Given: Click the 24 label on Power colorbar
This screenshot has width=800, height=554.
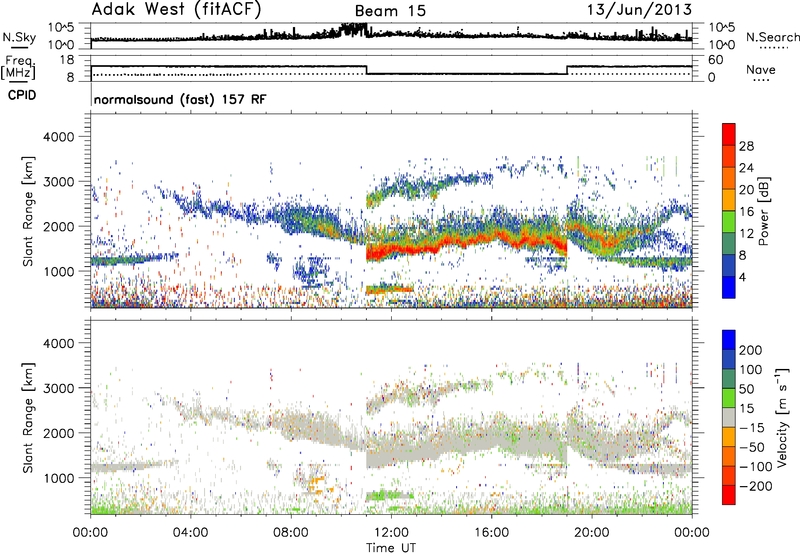Looking at the screenshot, I should click(746, 168).
